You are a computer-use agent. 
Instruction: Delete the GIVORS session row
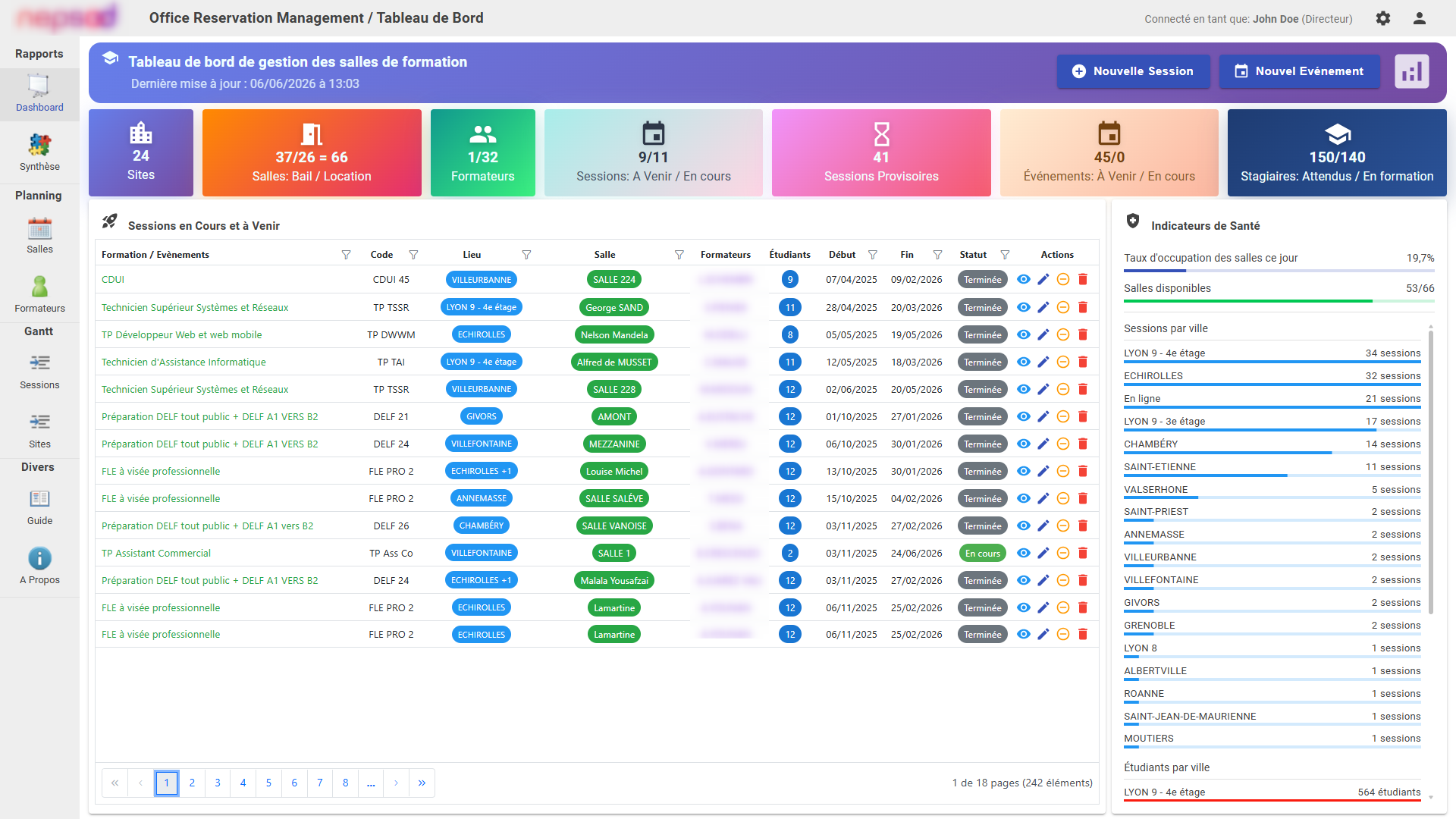(x=1083, y=416)
